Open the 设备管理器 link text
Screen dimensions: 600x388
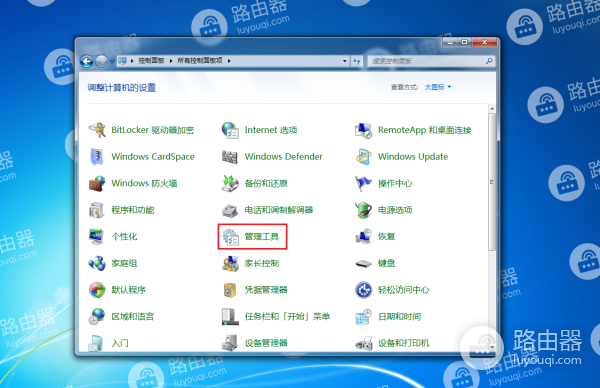(266, 343)
